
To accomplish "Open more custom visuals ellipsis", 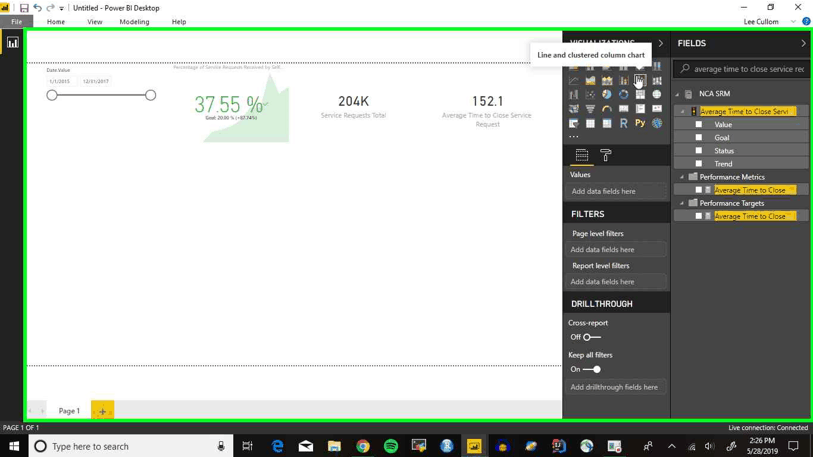I will (573, 137).
